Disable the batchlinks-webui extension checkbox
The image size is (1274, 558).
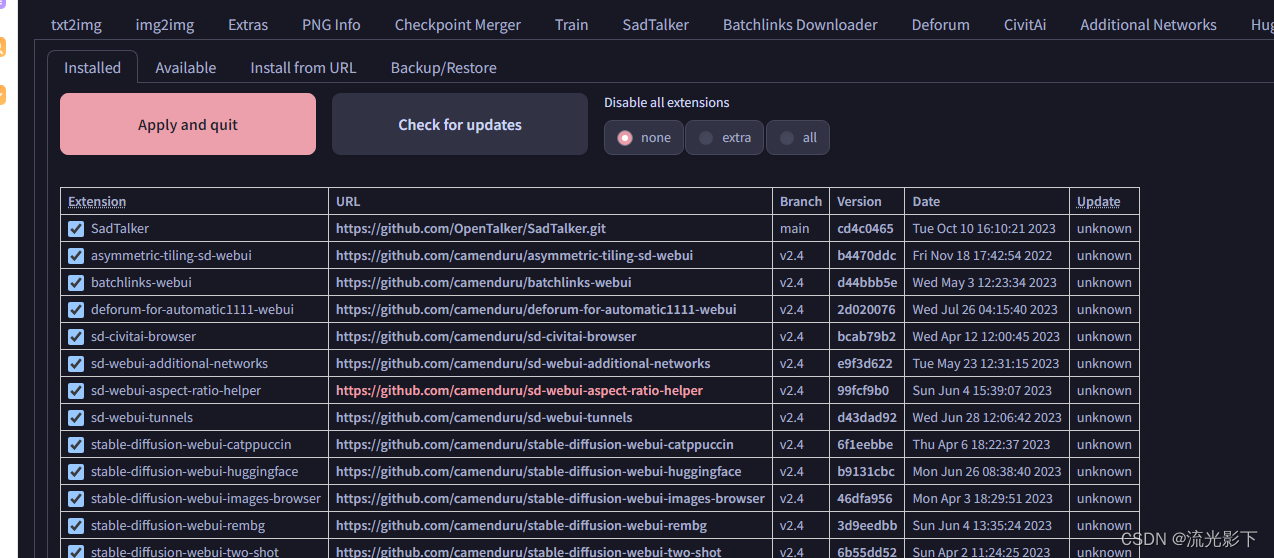(76, 283)
